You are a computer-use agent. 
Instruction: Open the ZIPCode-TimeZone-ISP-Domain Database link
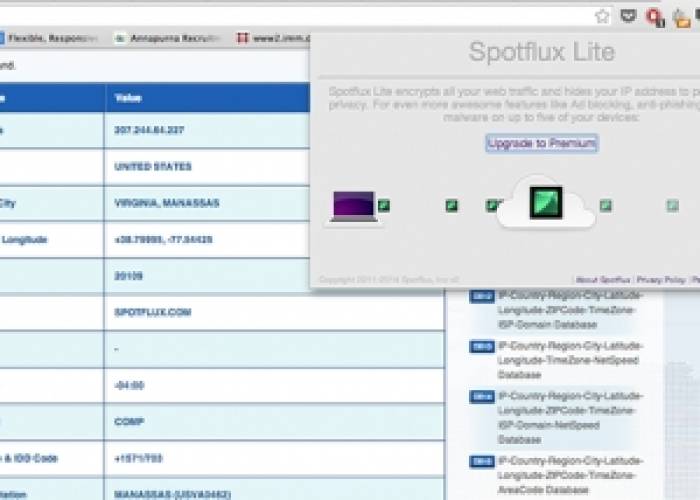(570, 310)
